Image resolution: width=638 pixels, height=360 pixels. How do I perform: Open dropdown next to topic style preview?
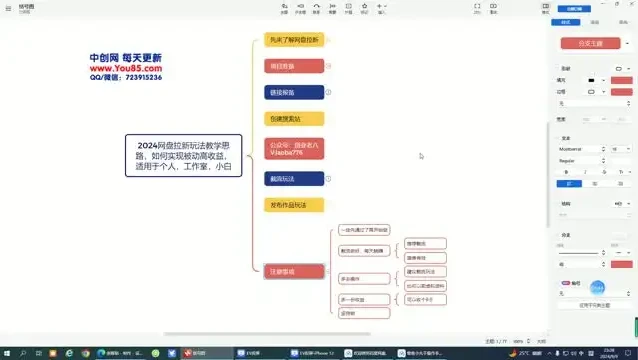(x=627, y=43)
